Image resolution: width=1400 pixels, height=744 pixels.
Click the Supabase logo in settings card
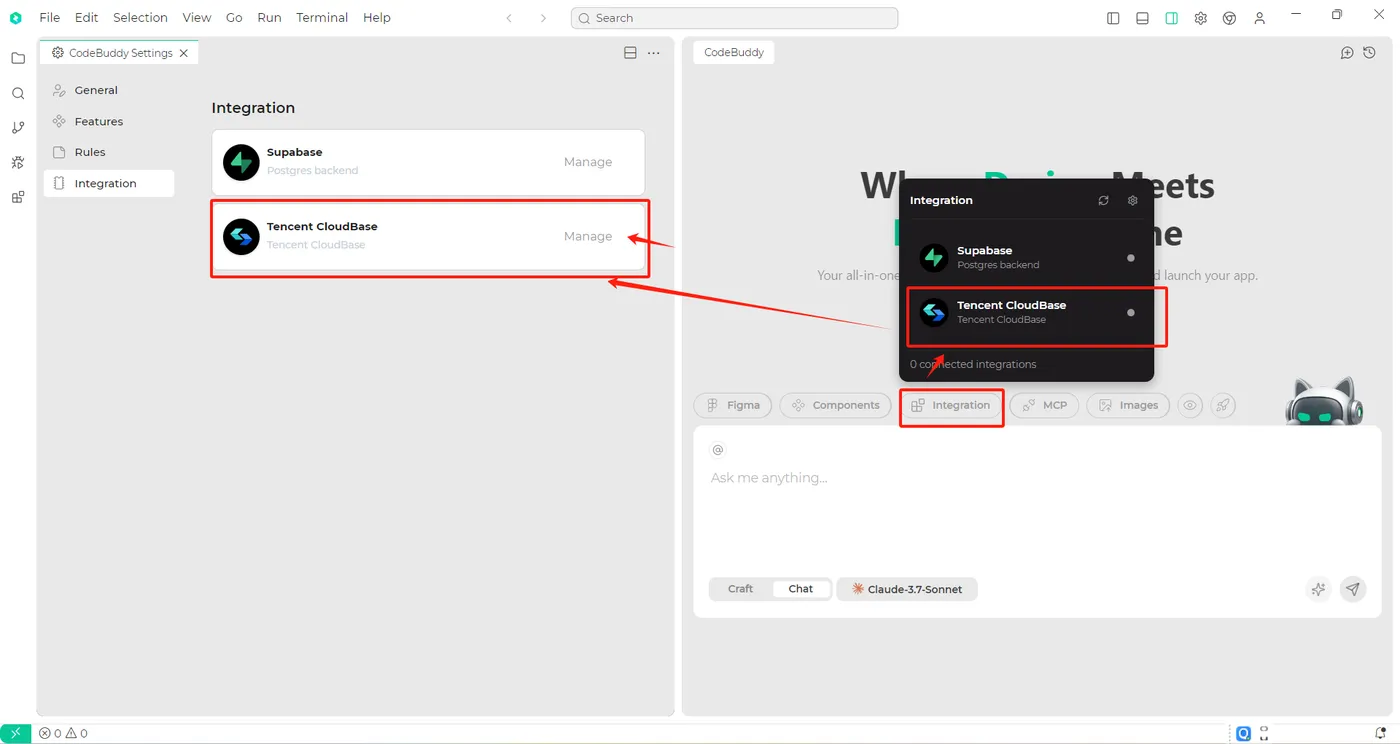(241, 162)
